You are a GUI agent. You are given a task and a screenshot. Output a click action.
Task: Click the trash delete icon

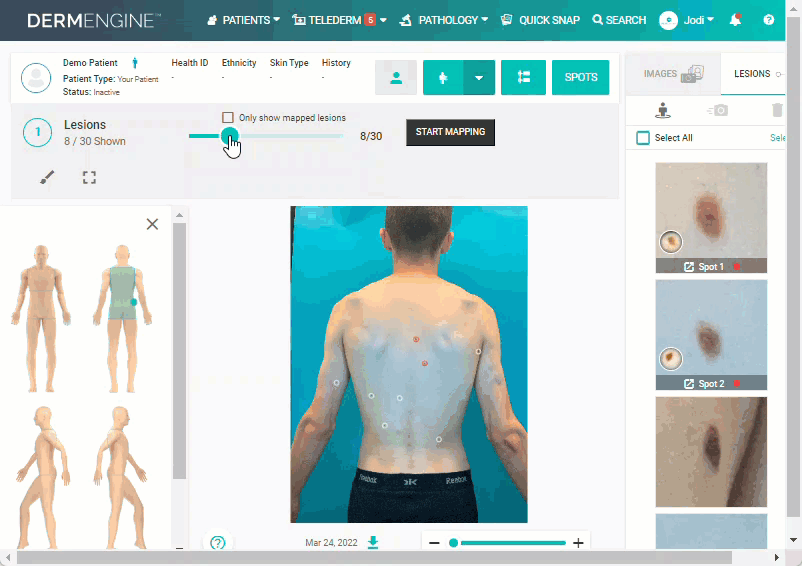pyautogui.click(x=777, y=110)
